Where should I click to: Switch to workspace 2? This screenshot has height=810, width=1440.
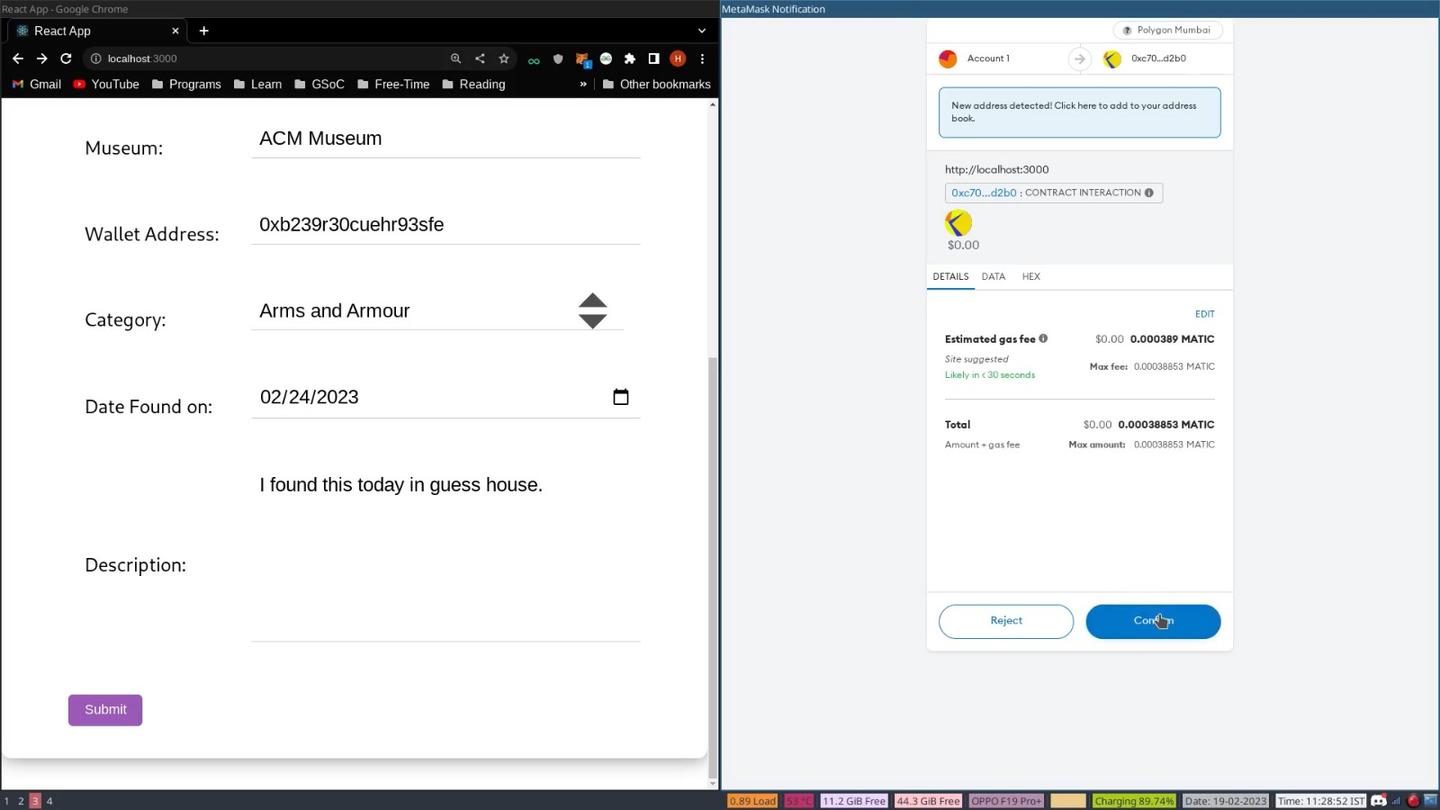20,801
